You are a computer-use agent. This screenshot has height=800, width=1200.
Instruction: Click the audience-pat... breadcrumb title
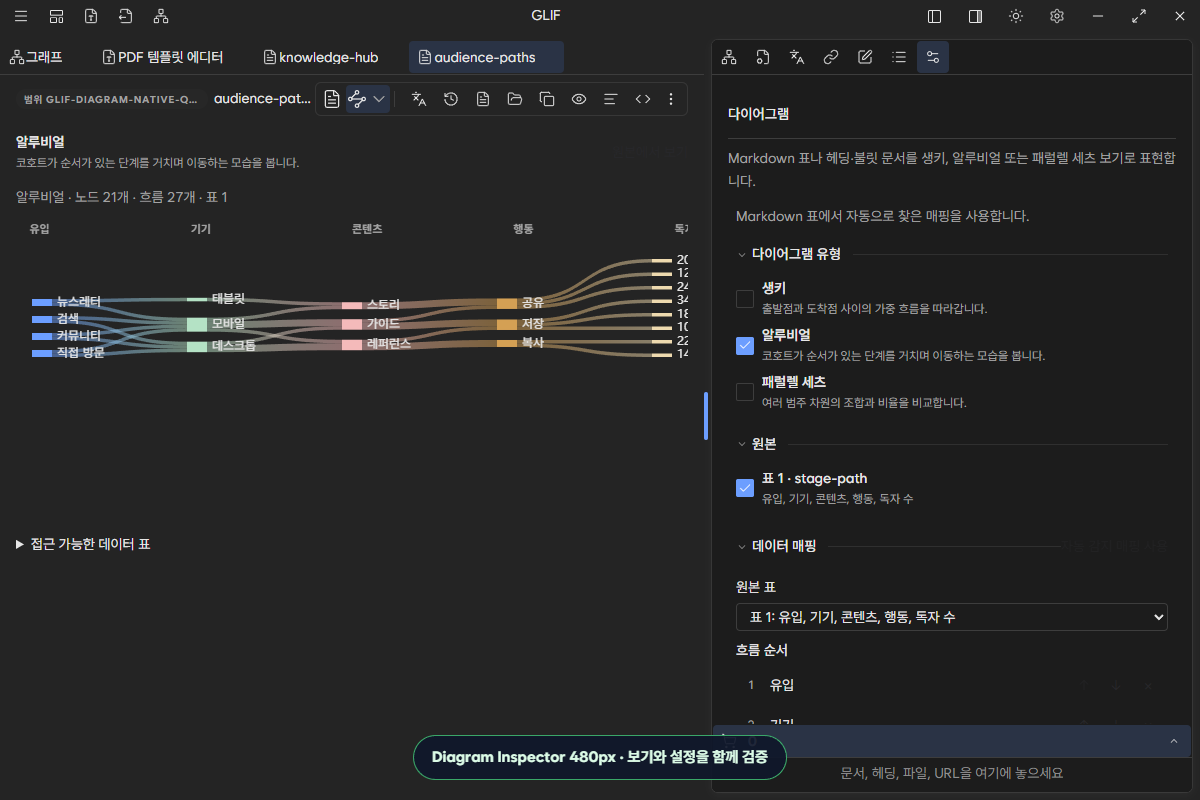click(x=262, y=99)
